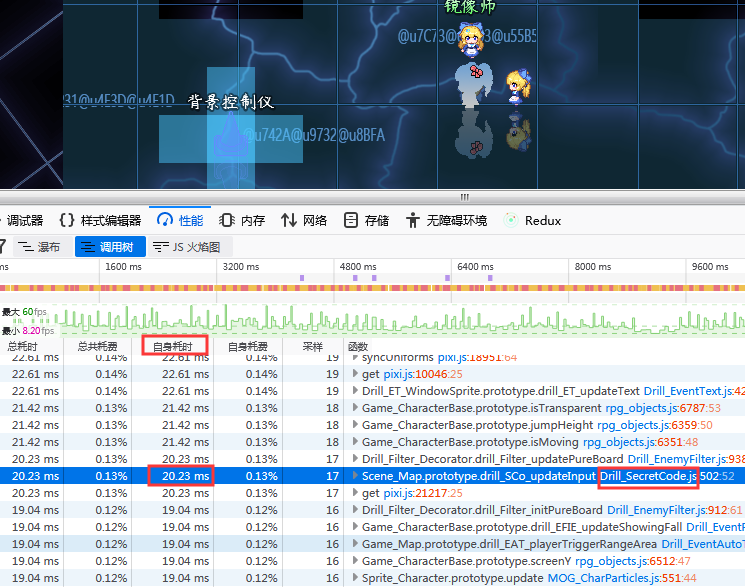Click the 无障碍环境 (Accessibility) figure icon

(412, 220)
